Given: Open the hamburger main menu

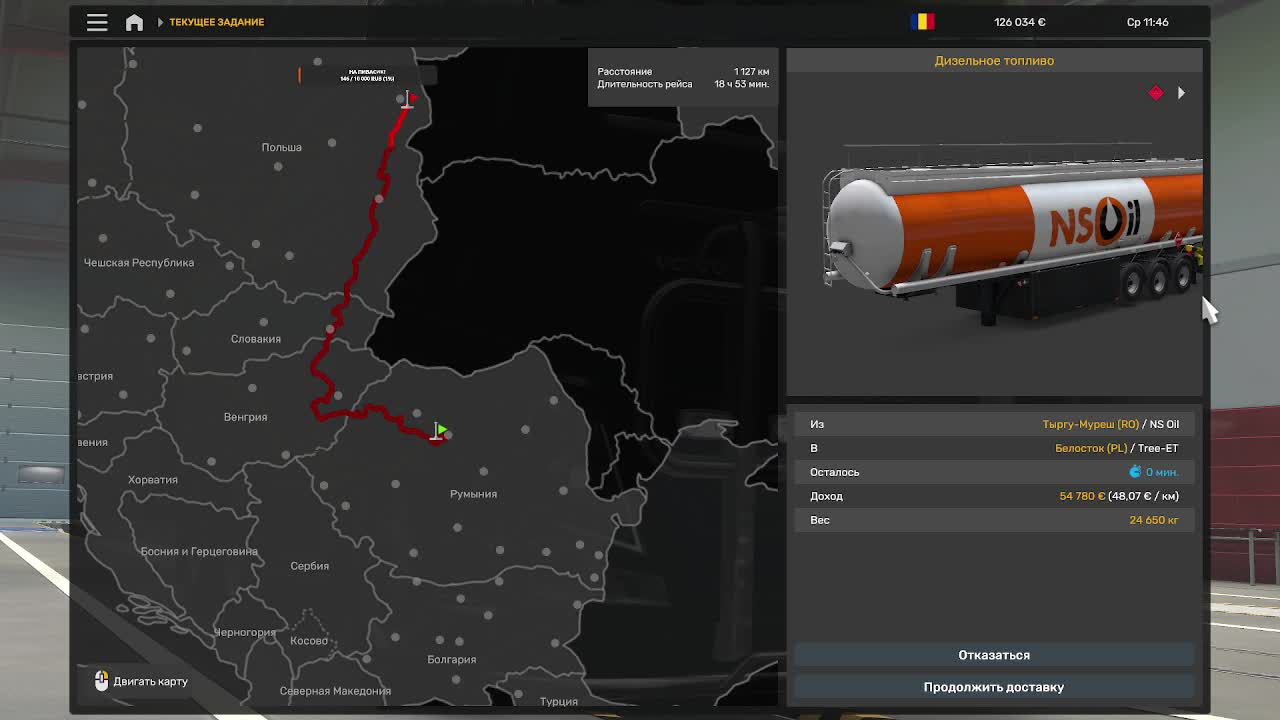Looking at the screenshot, I should click(97, 22).
